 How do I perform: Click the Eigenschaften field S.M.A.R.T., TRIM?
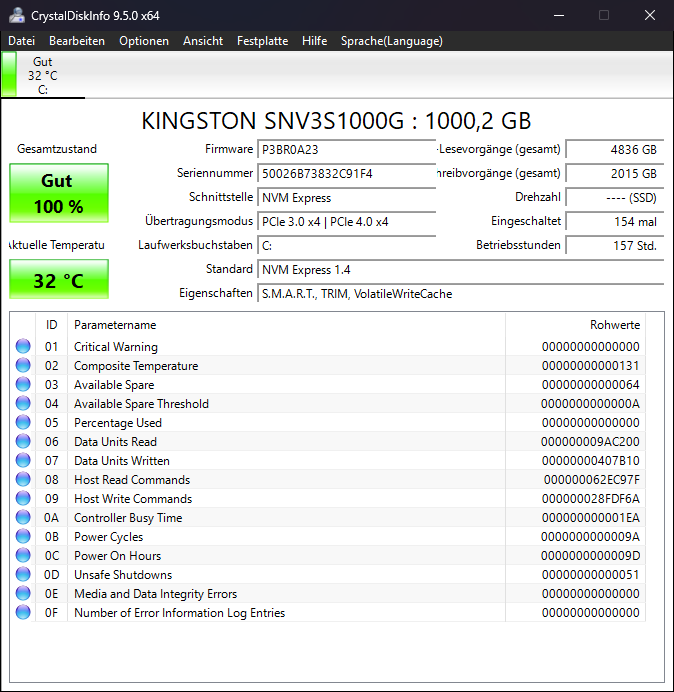click(460, 293)
